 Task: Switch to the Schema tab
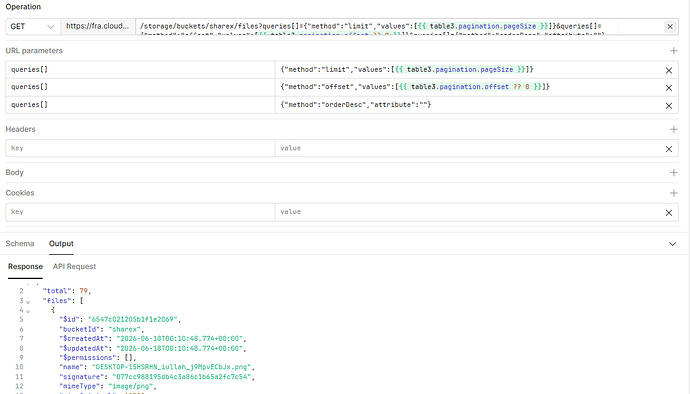click(20, 244)
